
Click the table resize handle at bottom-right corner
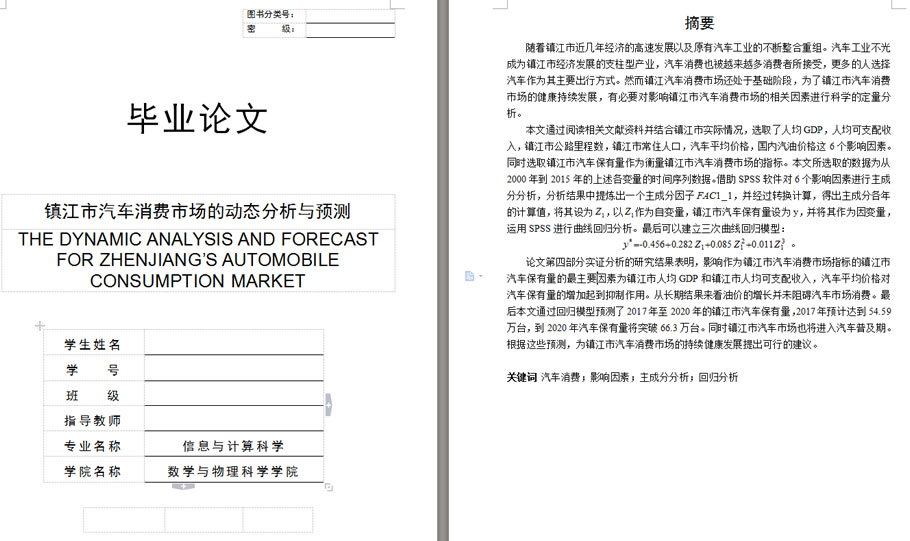329,487
